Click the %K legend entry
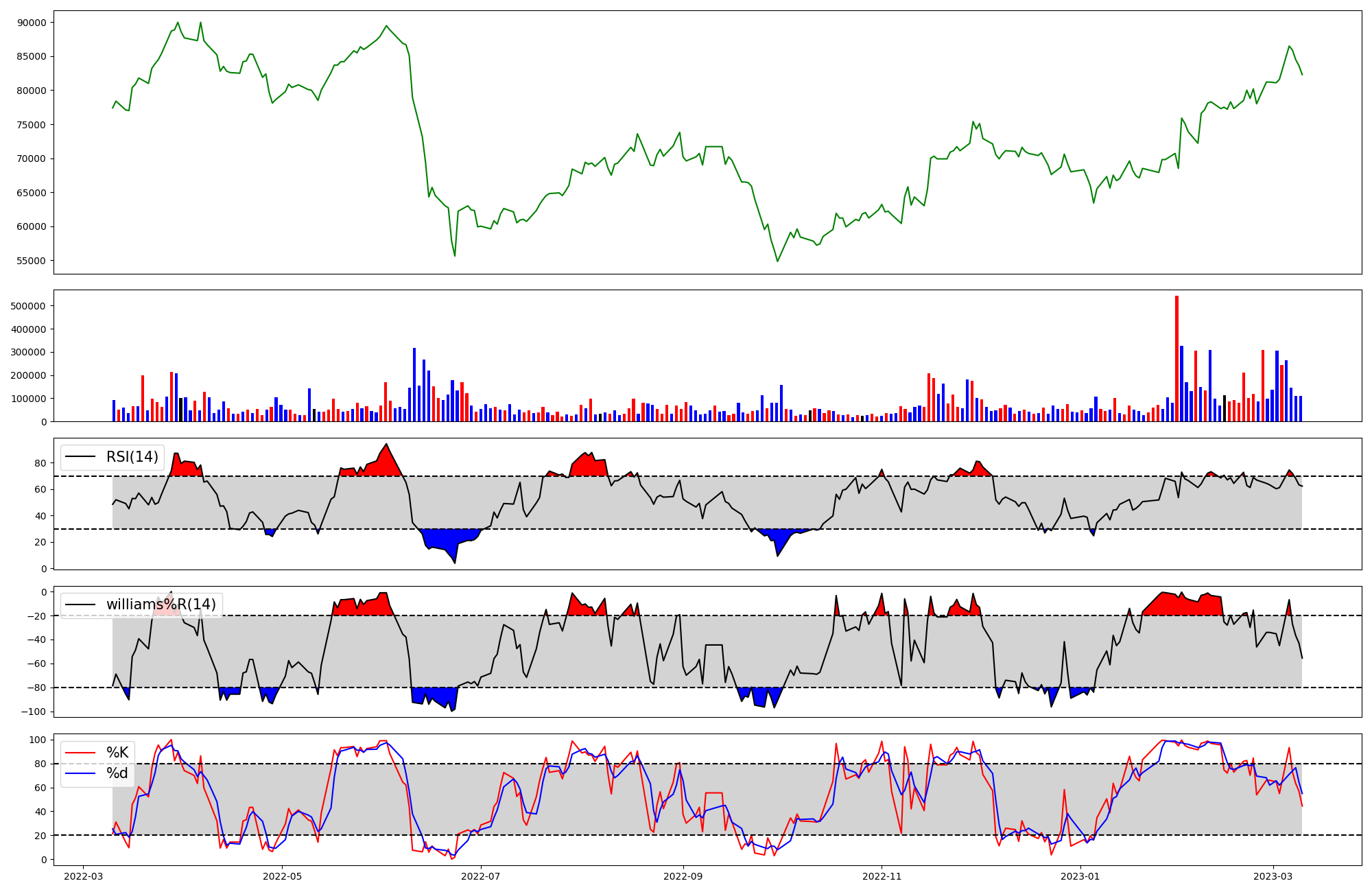Screen dimensions: 1372x892 coord(117,753)
